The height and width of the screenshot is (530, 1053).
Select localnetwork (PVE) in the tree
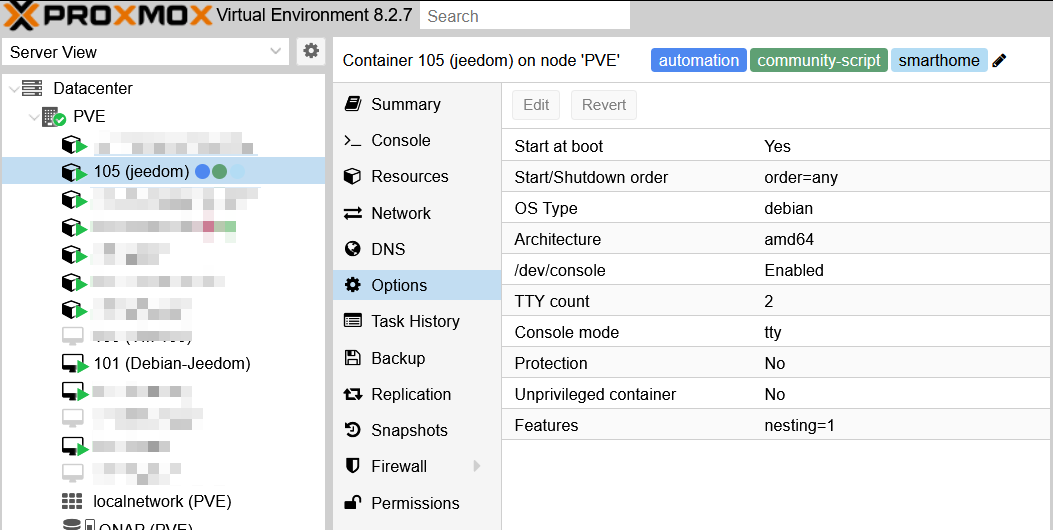click(x=162, y=501)
